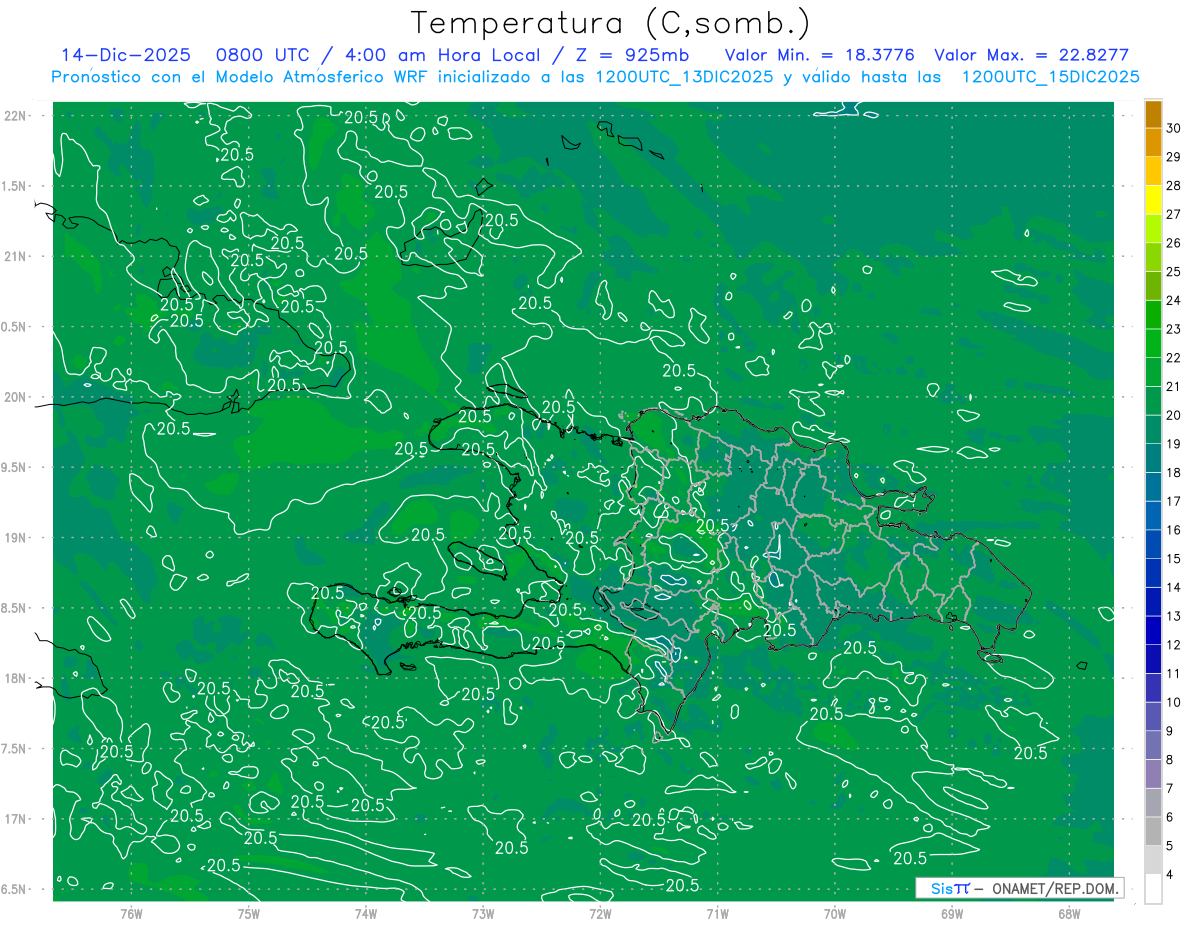
Task: Click the color bar label "27"
Action: click(x=1174, y=214)
